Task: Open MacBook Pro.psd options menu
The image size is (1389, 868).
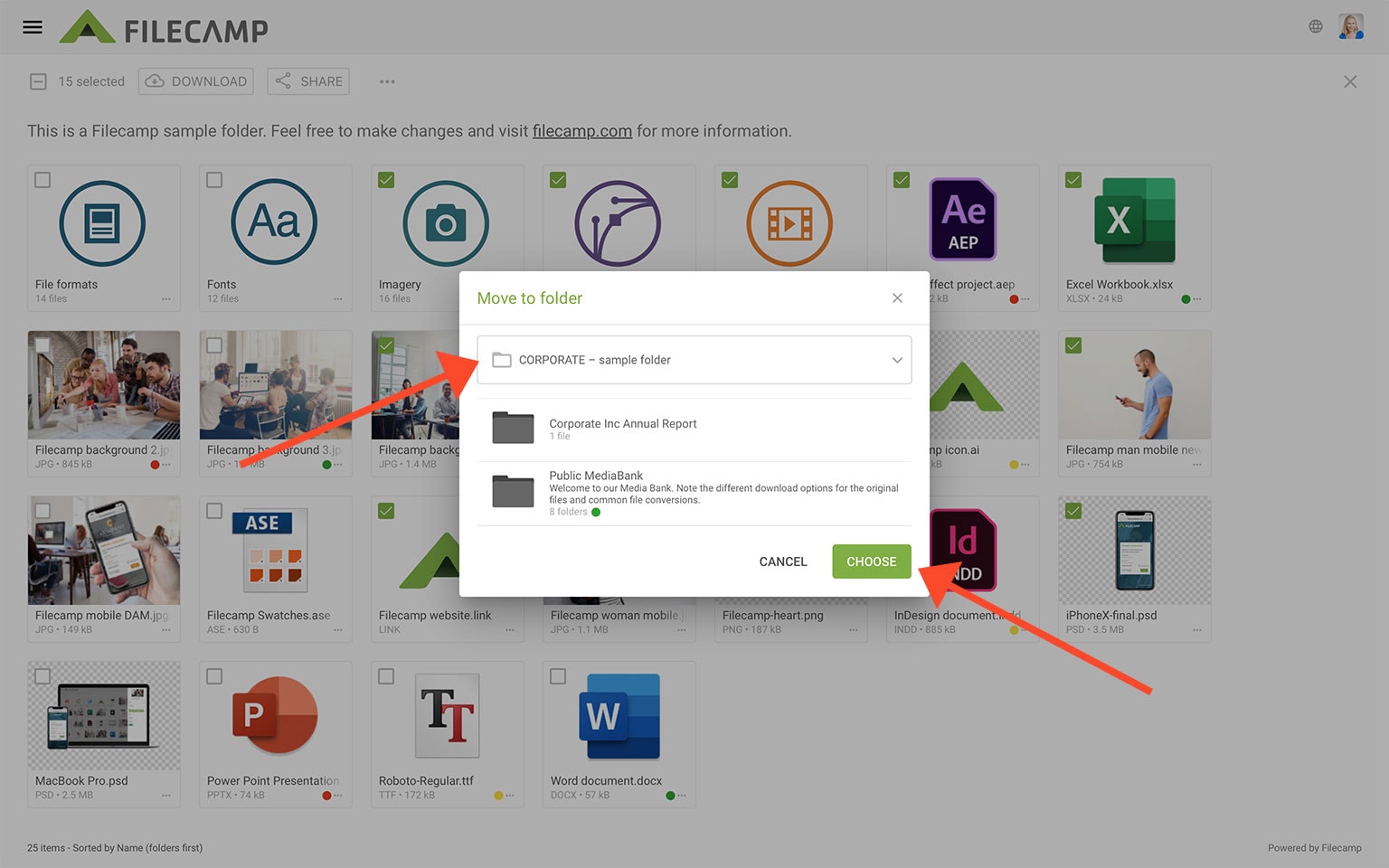Action: point(166,796)
